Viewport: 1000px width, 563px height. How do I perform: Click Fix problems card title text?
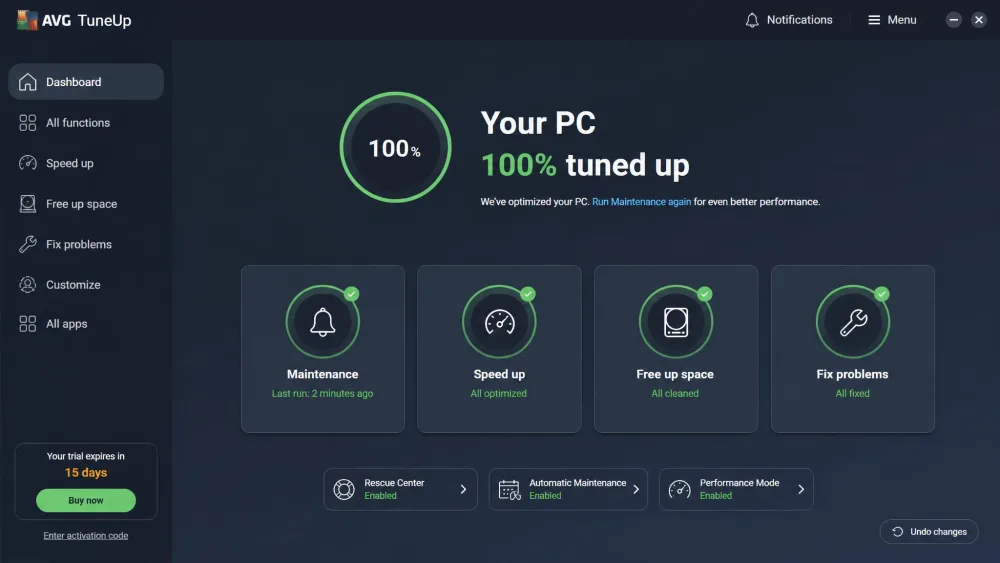(x=852, y=374)
